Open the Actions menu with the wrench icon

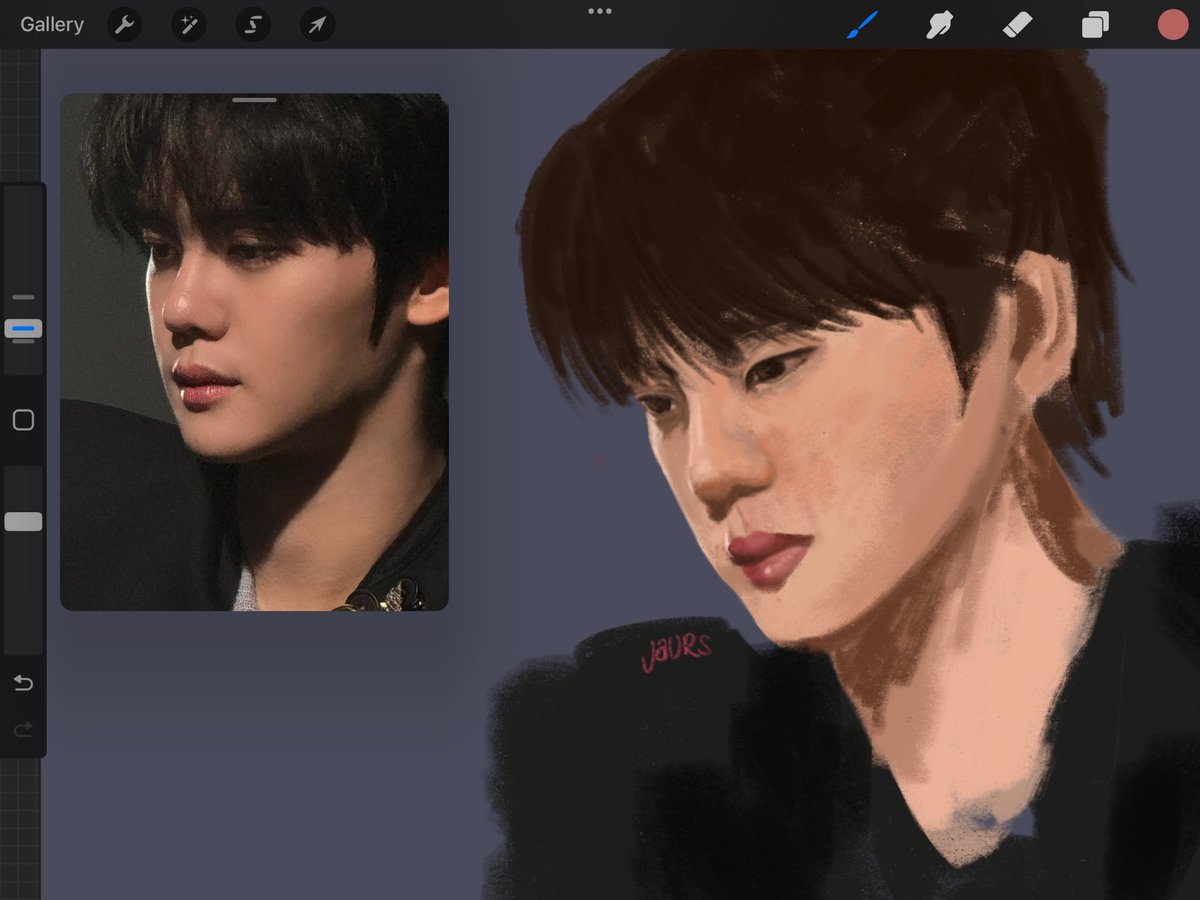(124, 24)
